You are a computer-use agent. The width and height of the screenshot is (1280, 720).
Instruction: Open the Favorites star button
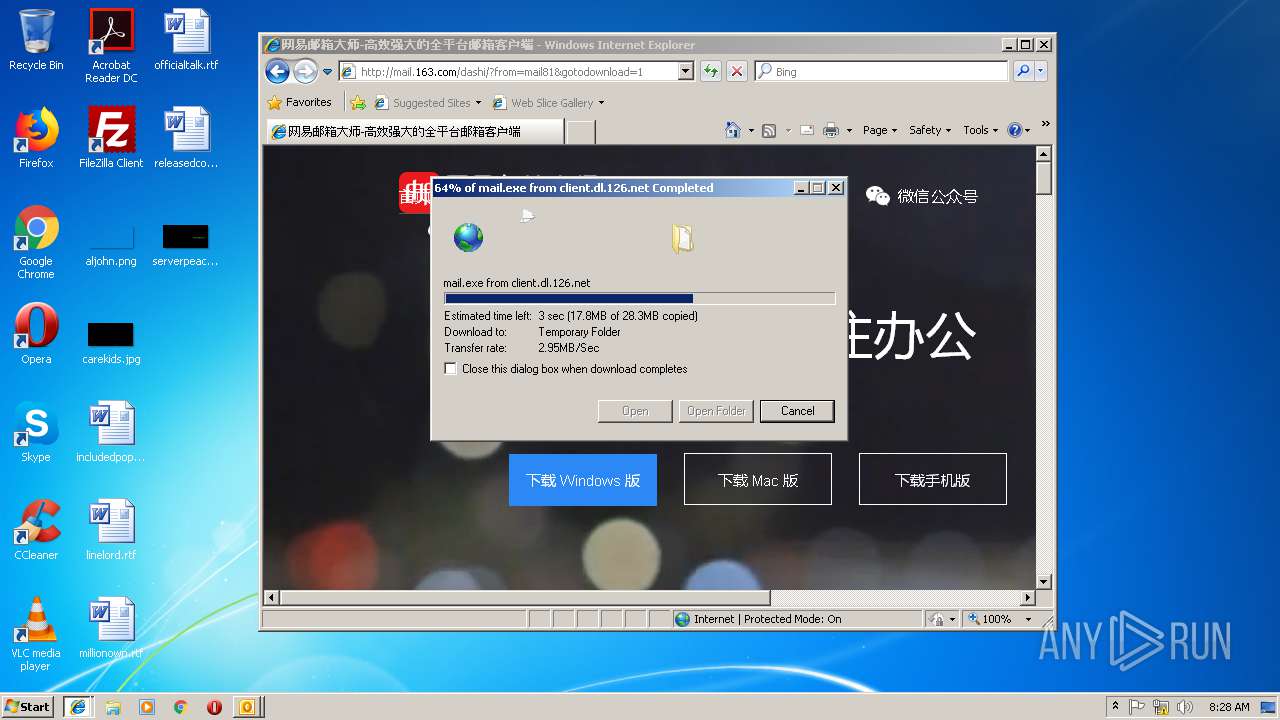tap(299, 102)
